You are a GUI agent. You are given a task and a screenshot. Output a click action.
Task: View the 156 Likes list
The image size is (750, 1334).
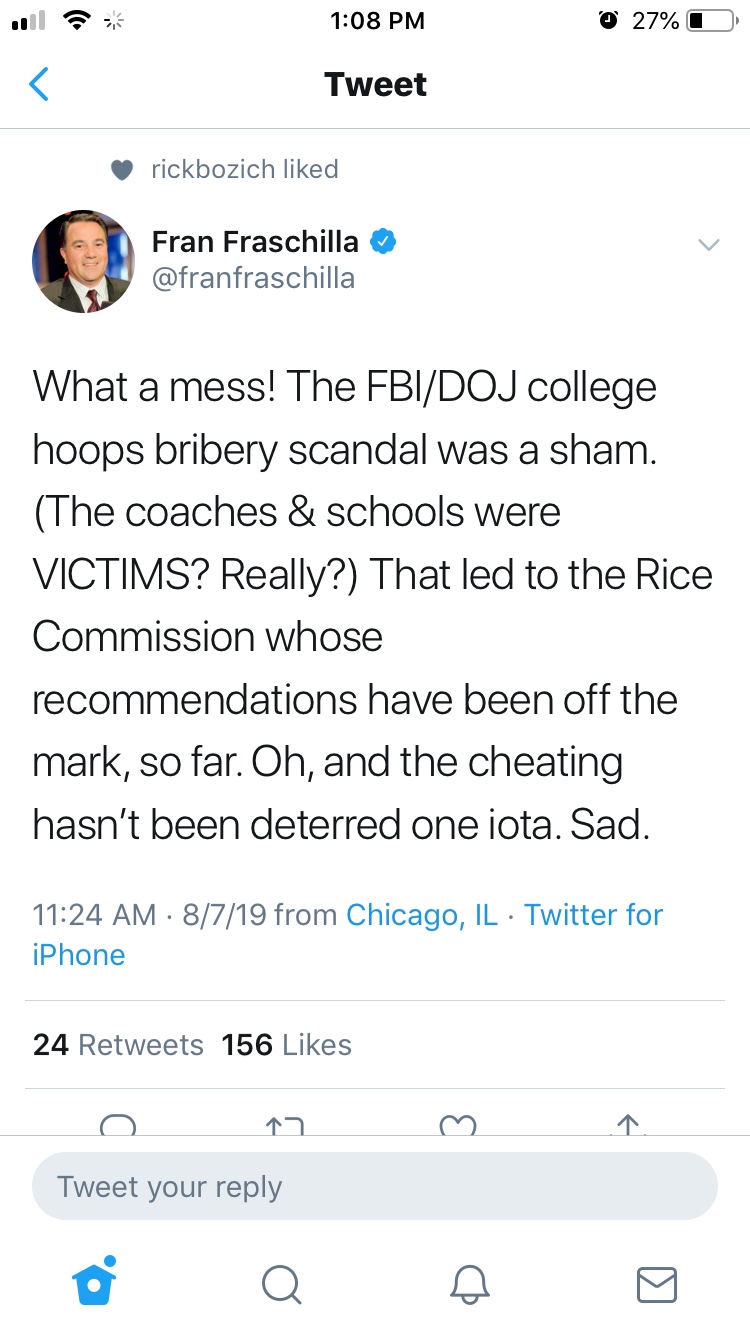[x=287, y=1045]
